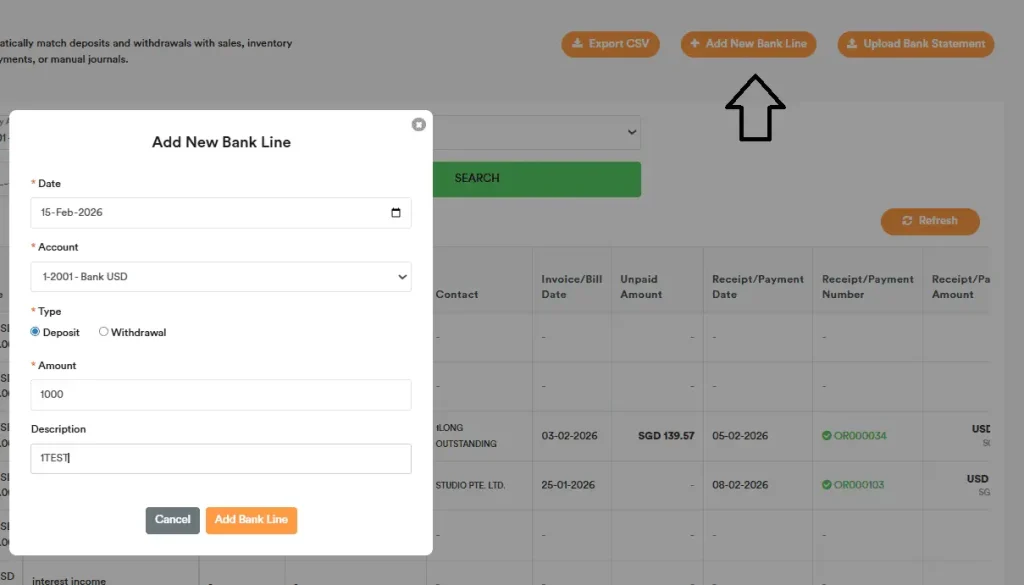This screenshot has width=1024, height=585.
Task: Refresh the bank lines table
Action: 930,221
